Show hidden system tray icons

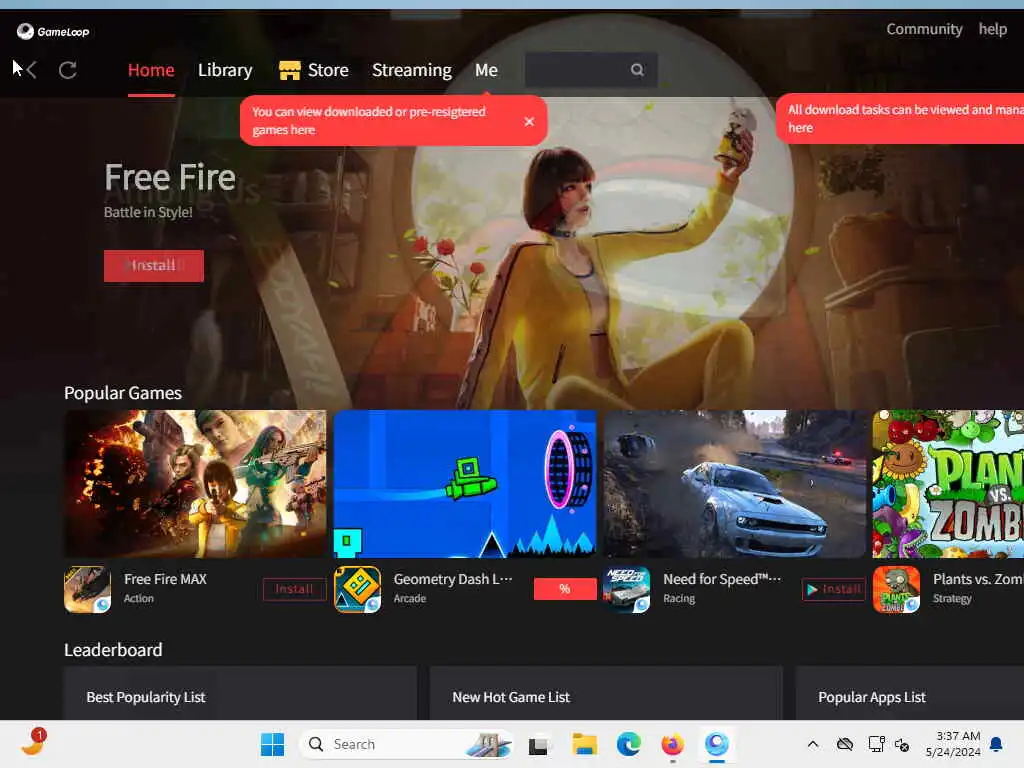[x=812, y=744]
